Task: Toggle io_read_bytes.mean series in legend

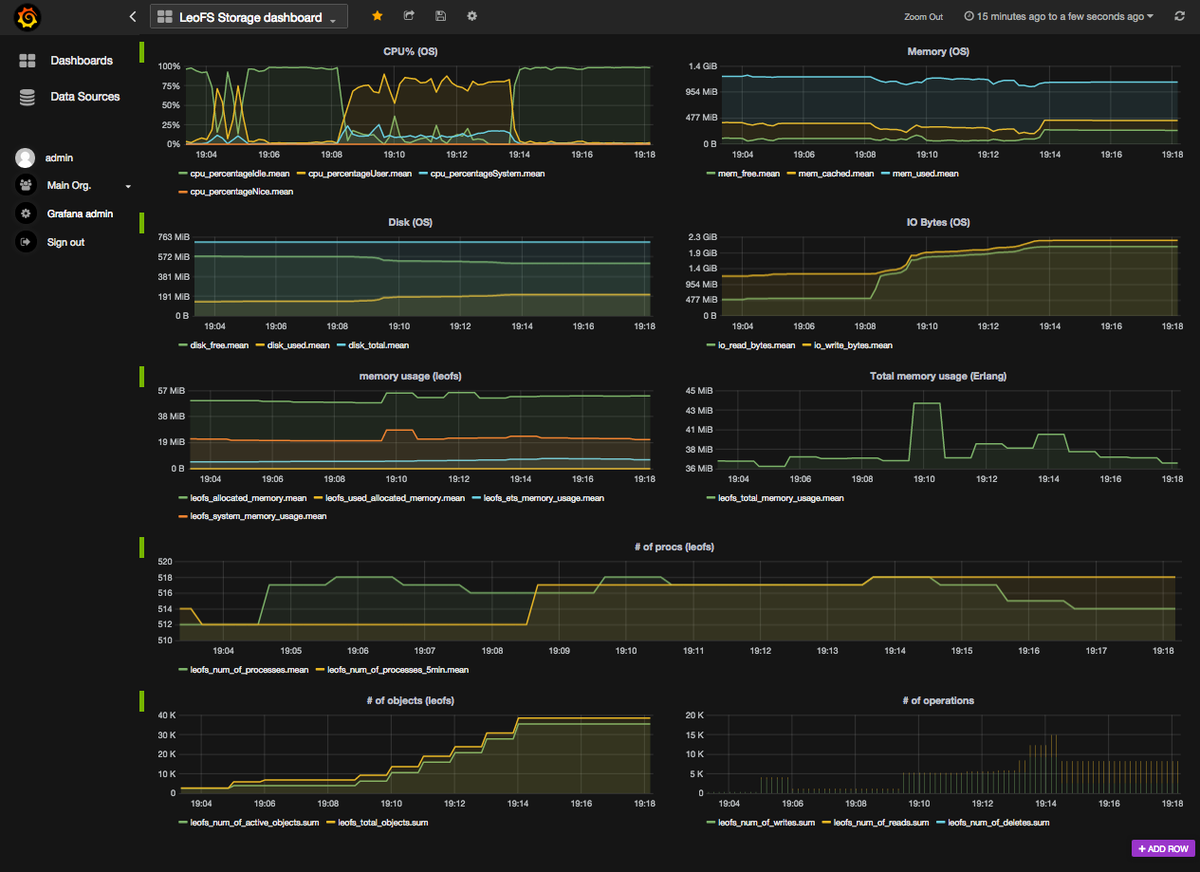Action: [750, 345]
